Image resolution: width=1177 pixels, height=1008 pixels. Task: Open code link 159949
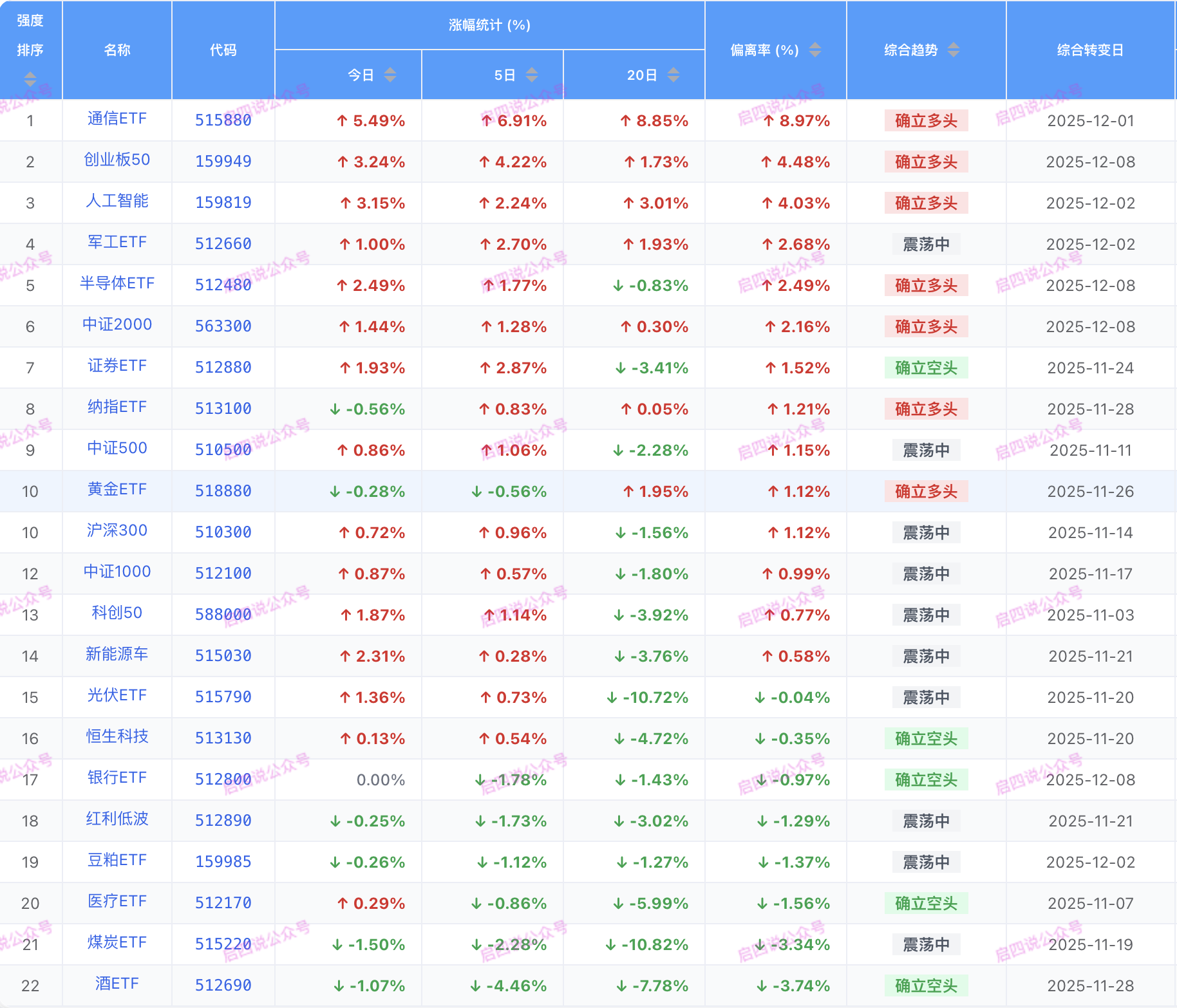pos(223,162)
